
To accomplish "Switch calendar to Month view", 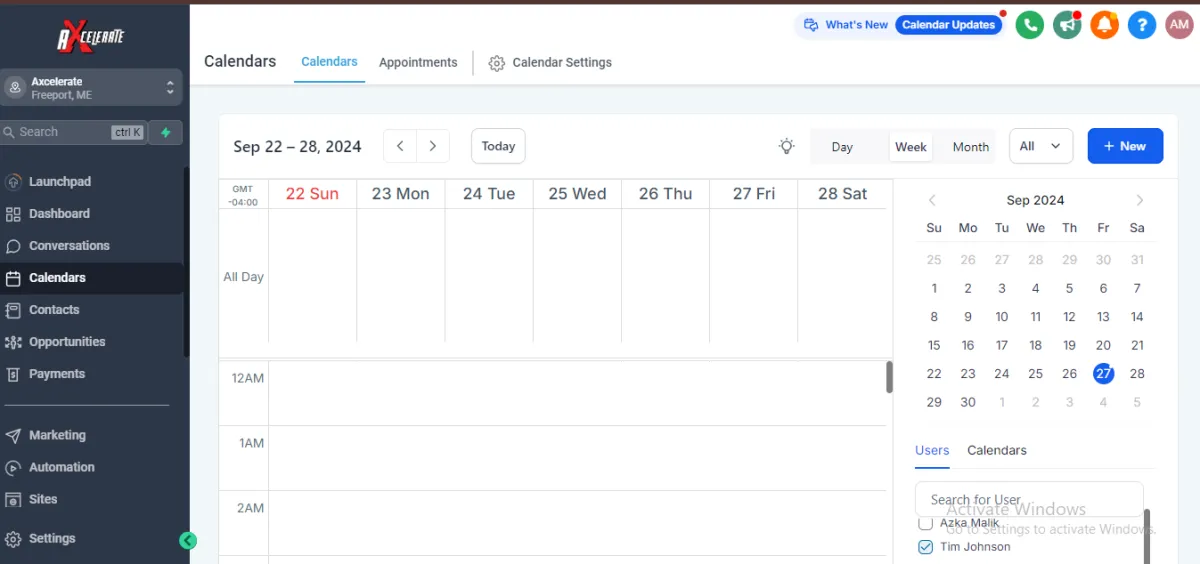I will pos(970,147).
